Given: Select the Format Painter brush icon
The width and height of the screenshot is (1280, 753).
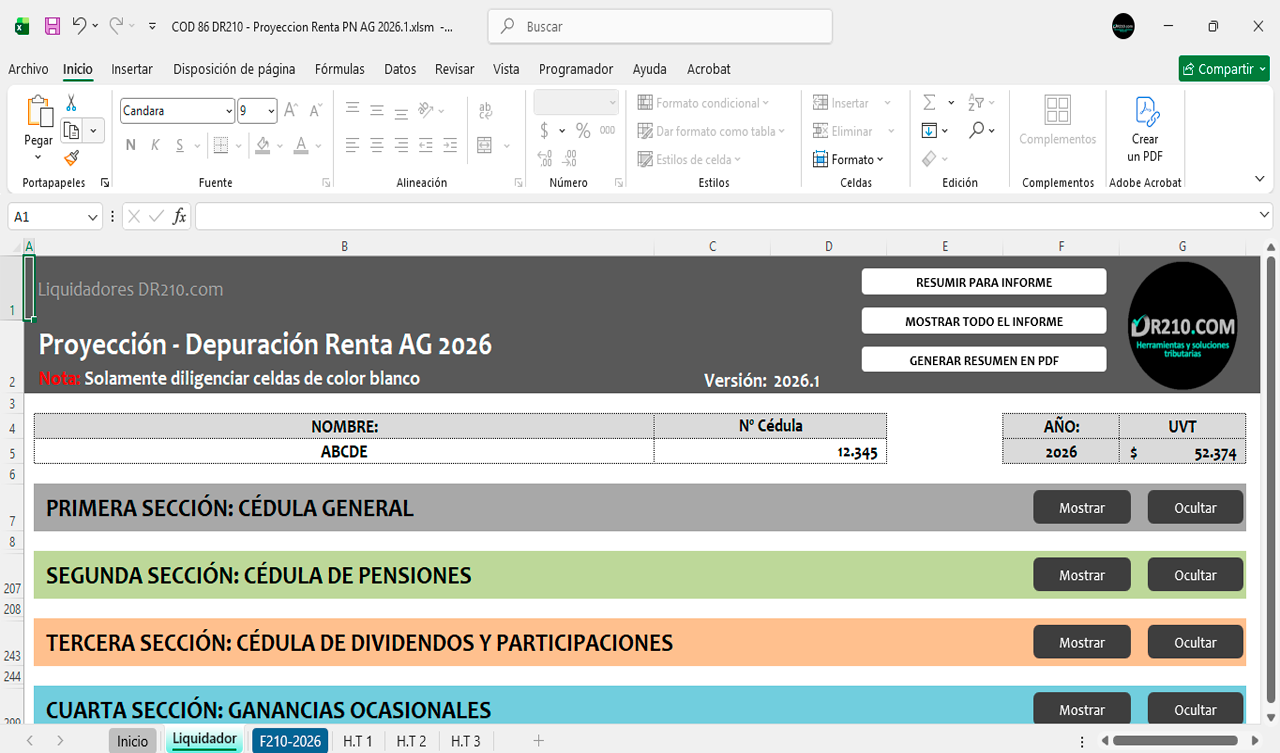Looking at the screenshot, I should pyautogui.click(x=71, y=158).
